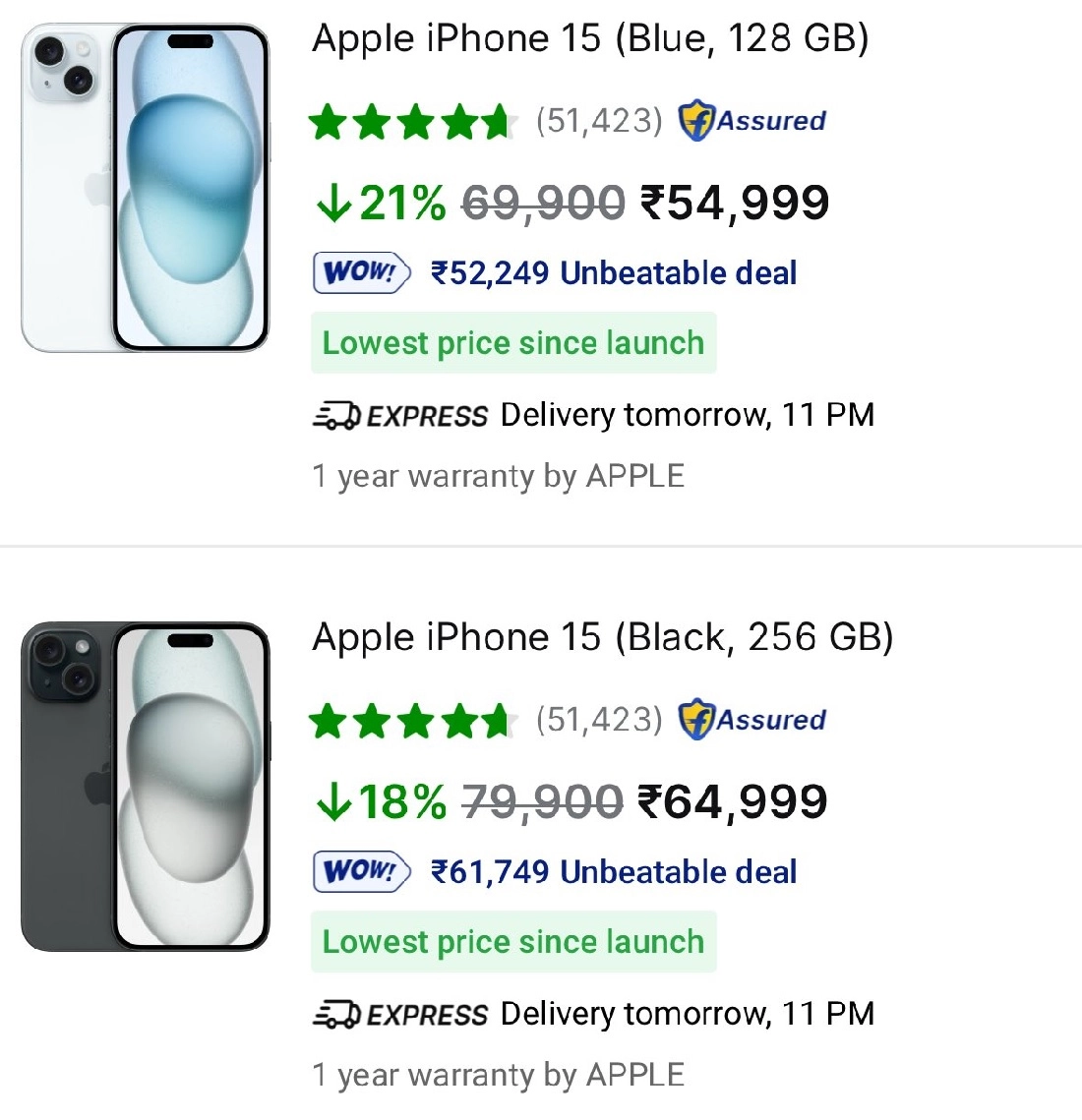This screenshot has height=1120, width=1082.
Task: Click the green 21% discount arrow
Action: pos(334,204)
